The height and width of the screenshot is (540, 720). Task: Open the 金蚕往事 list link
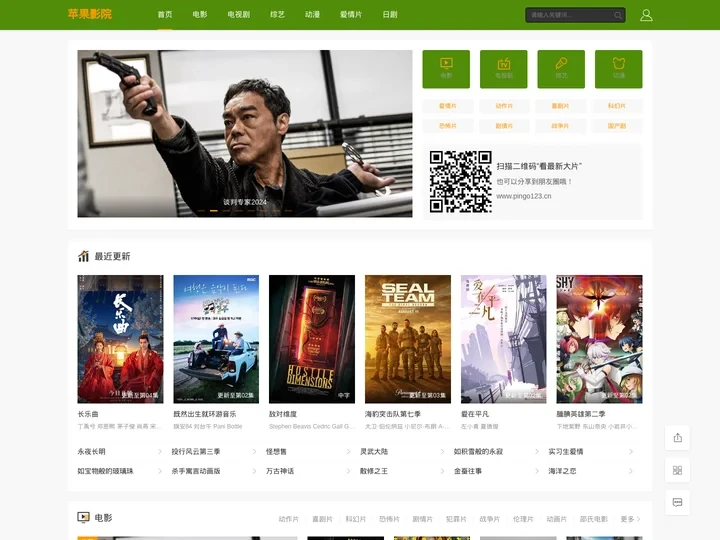click(x=468, y=471)
